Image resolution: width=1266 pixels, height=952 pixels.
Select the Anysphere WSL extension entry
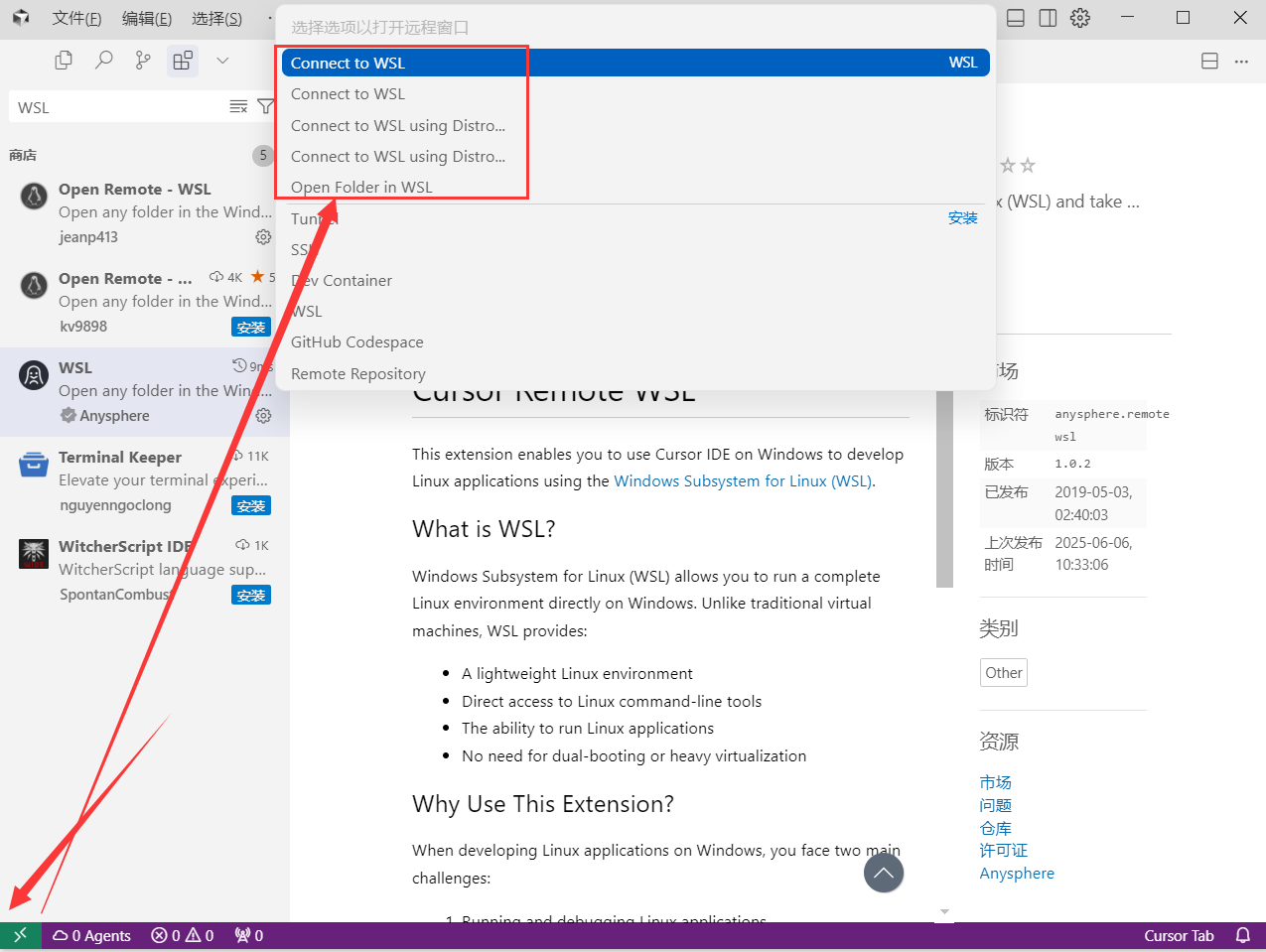pos(145,392)
